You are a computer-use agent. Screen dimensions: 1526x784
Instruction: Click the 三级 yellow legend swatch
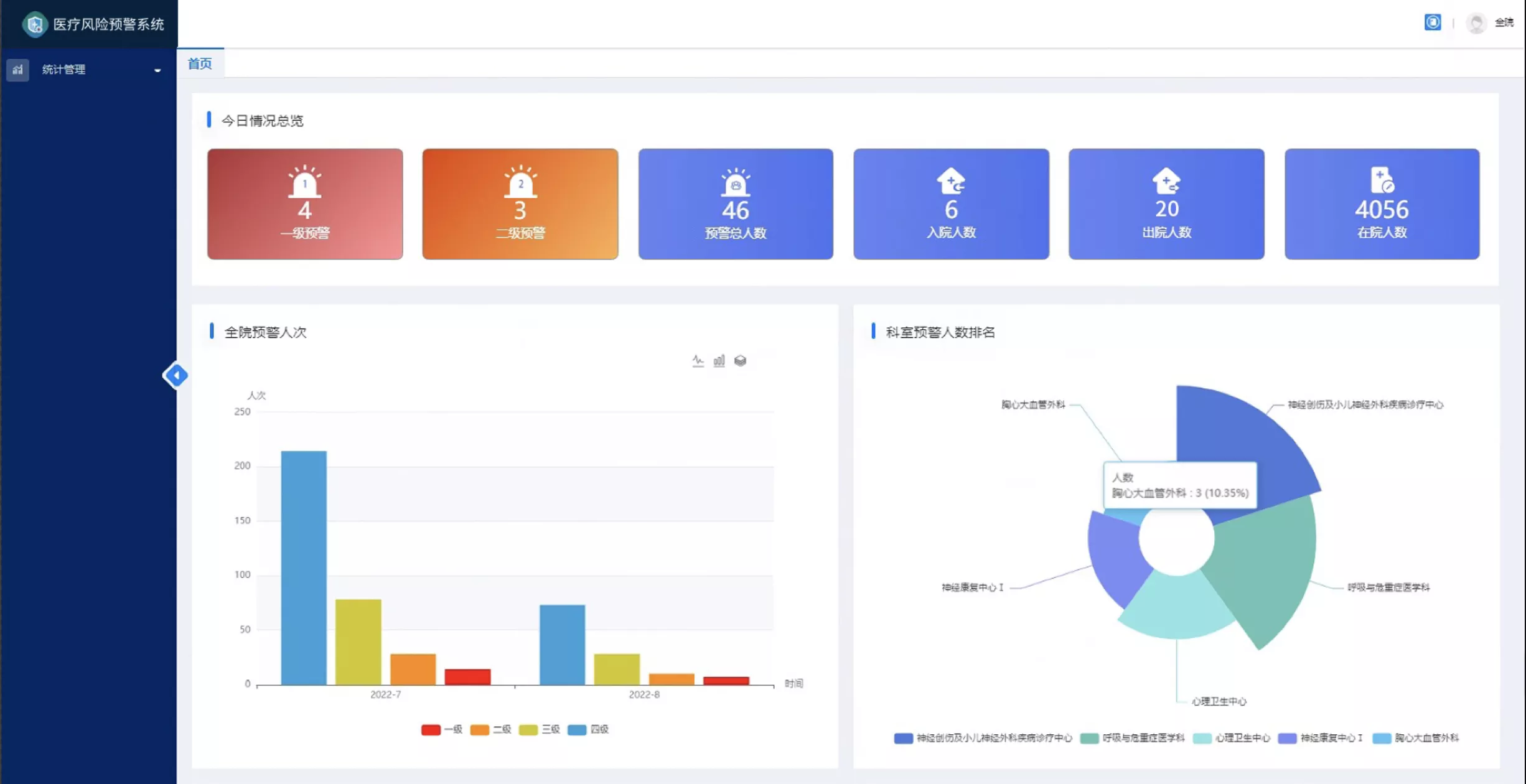coord(528,729)
